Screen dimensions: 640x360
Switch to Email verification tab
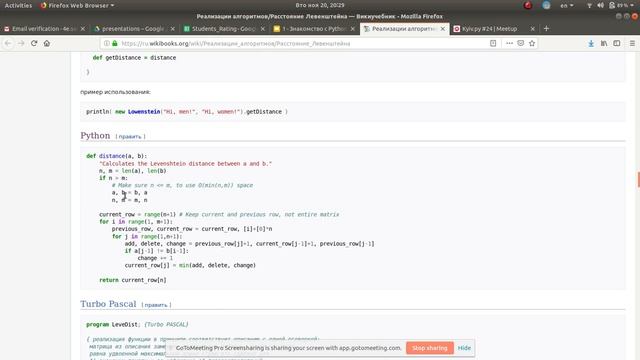click(45, 29)
